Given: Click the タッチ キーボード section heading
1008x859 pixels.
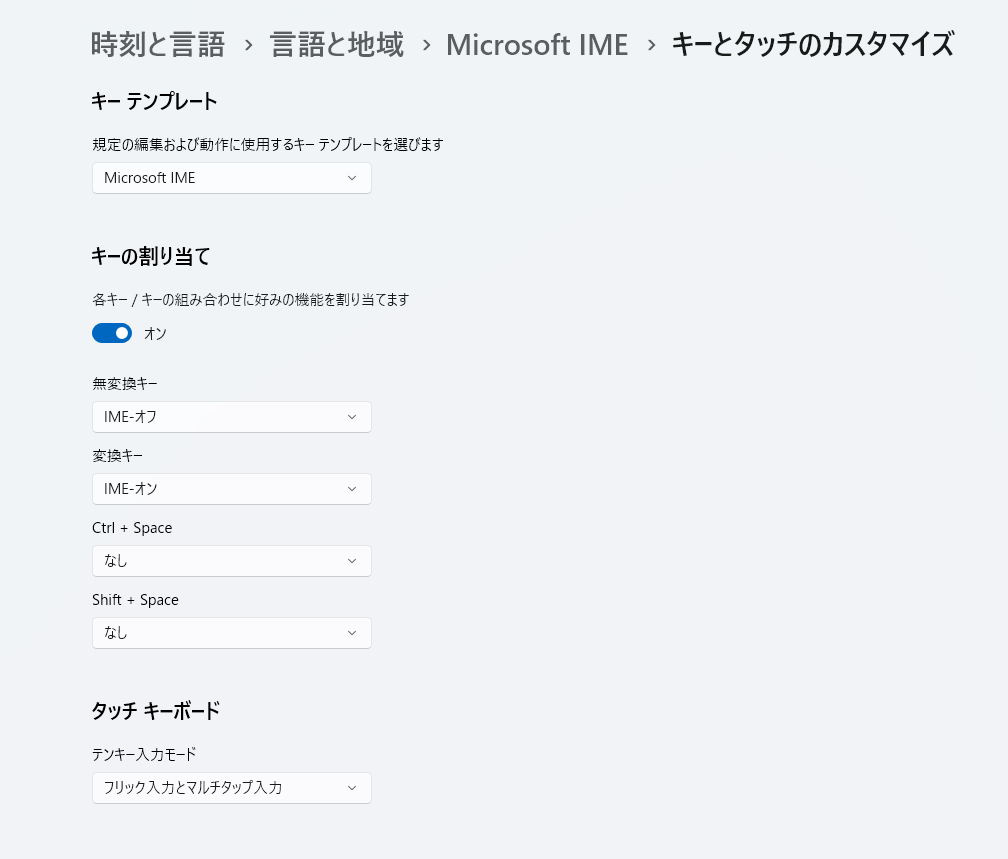Looking at the screenshot, I should (156, 710).
